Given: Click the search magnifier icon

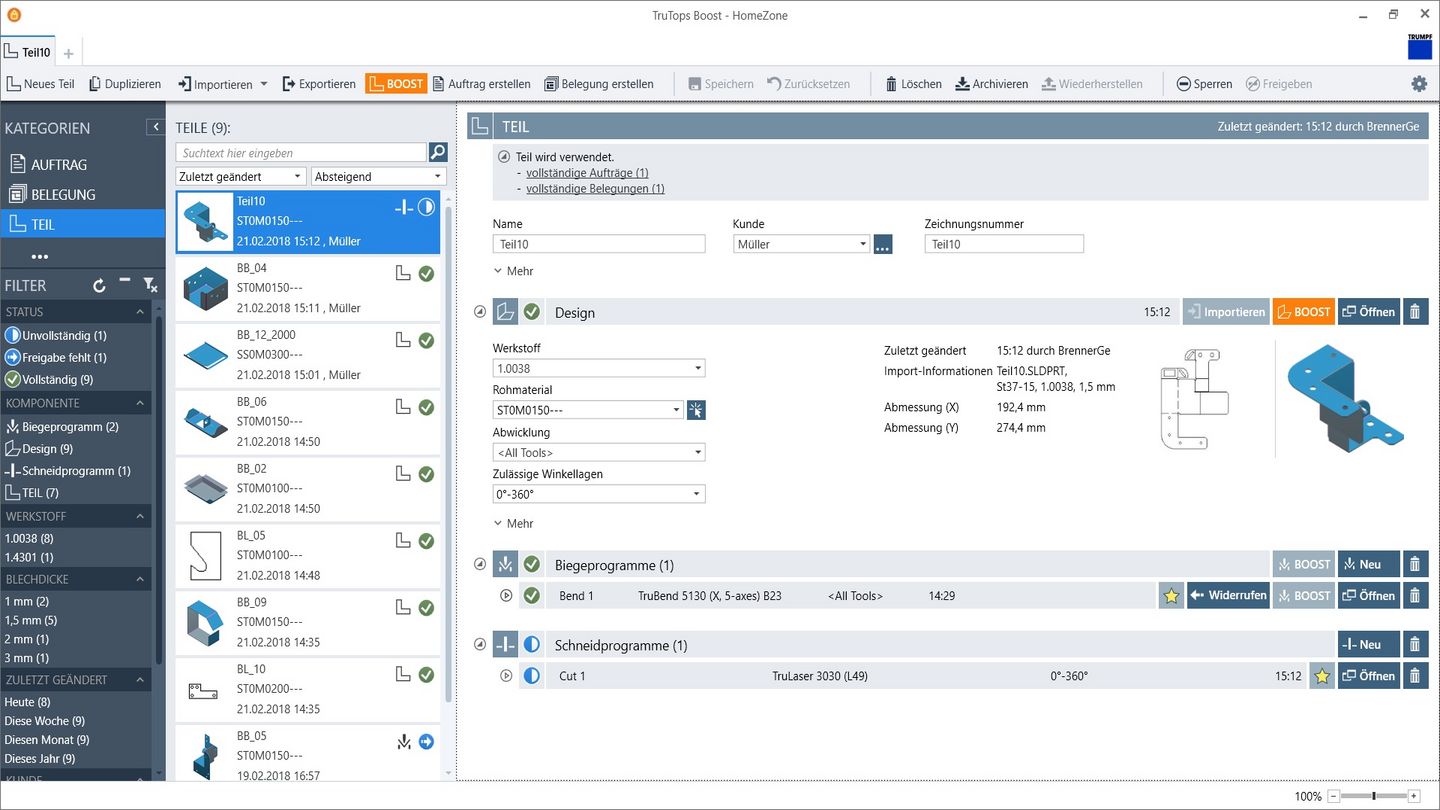Looking at the screenshot, I should coord(438,152).
